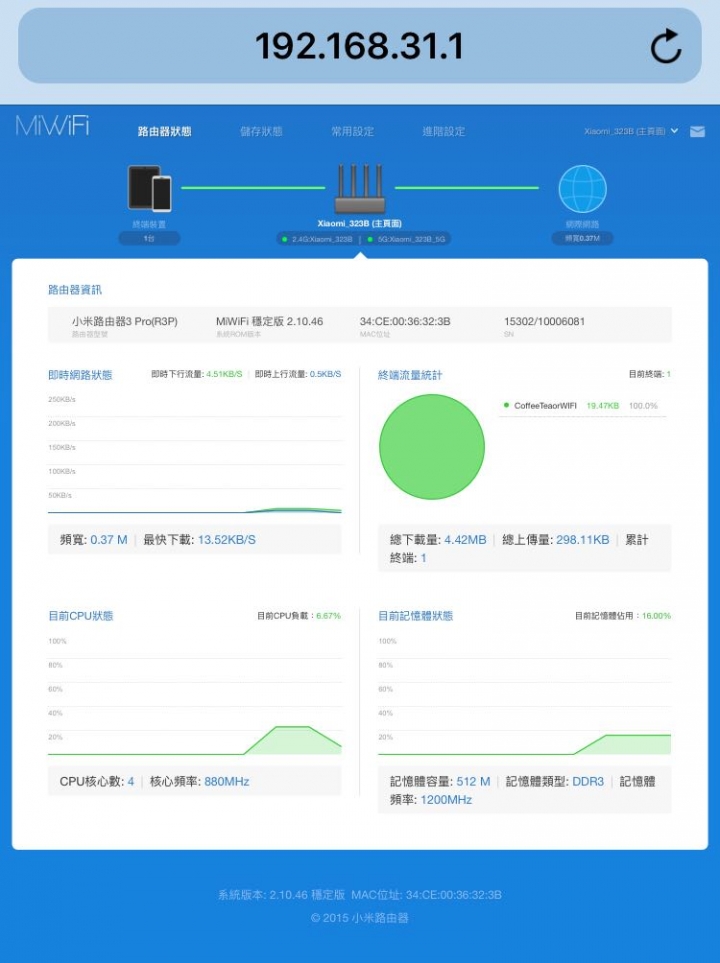Select the 路由器狀態 tab
This screenshot has height=963, width=720.
[x=165, y=131]
